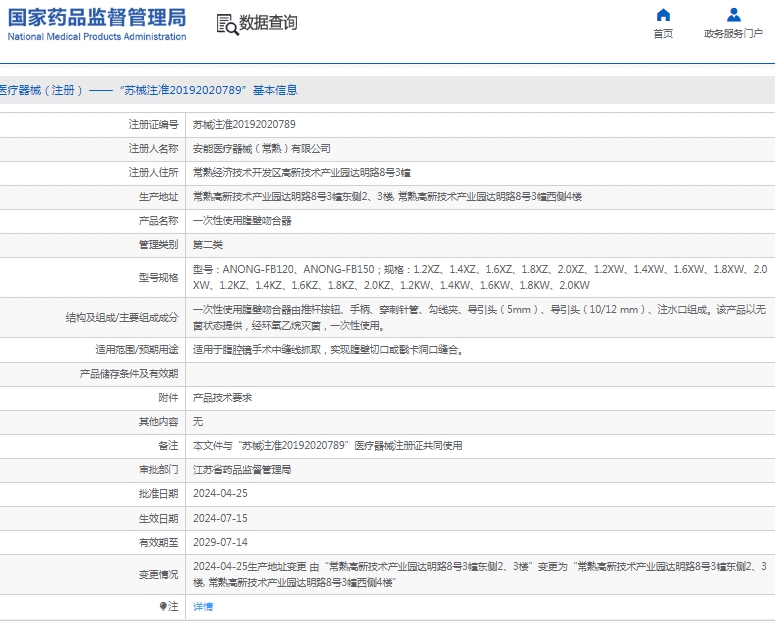The height and width of the screenshot is (623, 775).
Task: Click the 变更情况 row label
Action: (x=158, y=574)
